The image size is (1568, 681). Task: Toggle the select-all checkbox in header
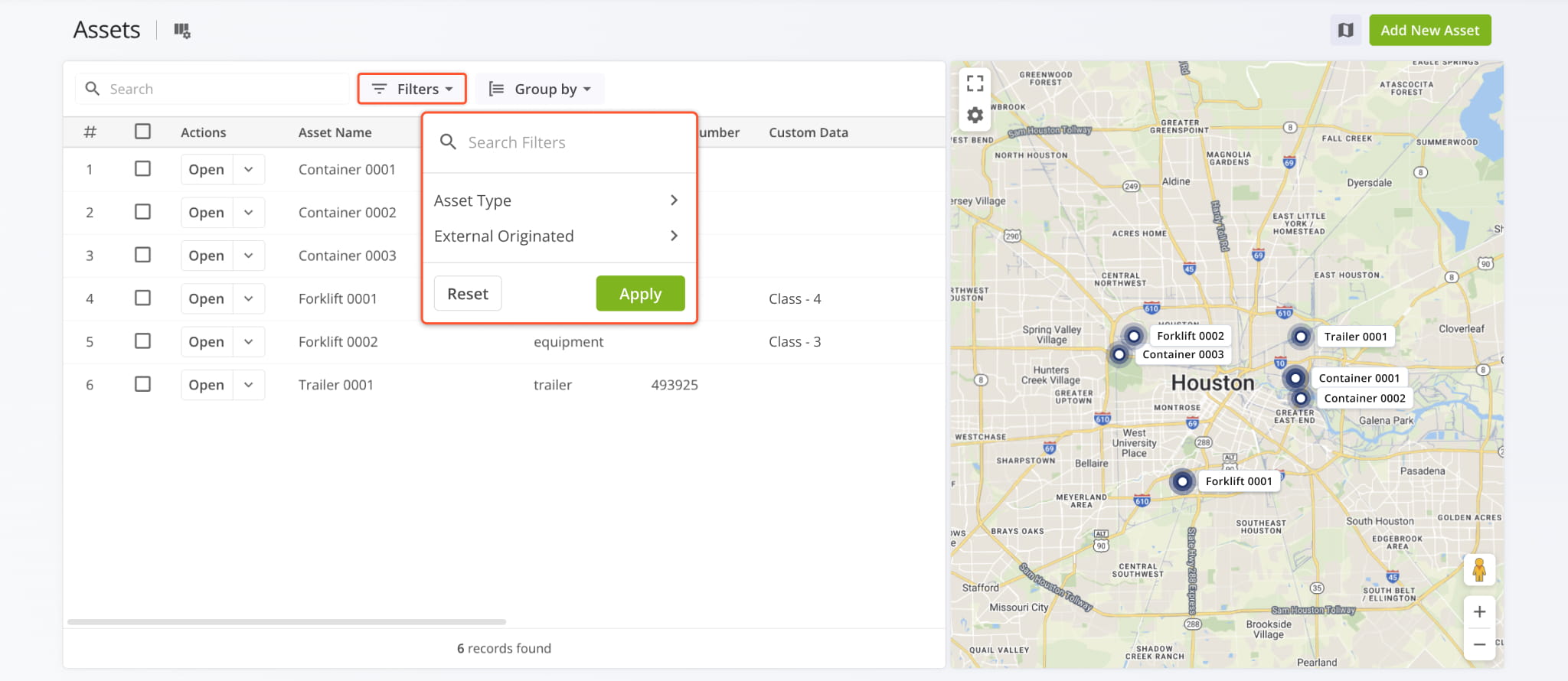point(142,132)
